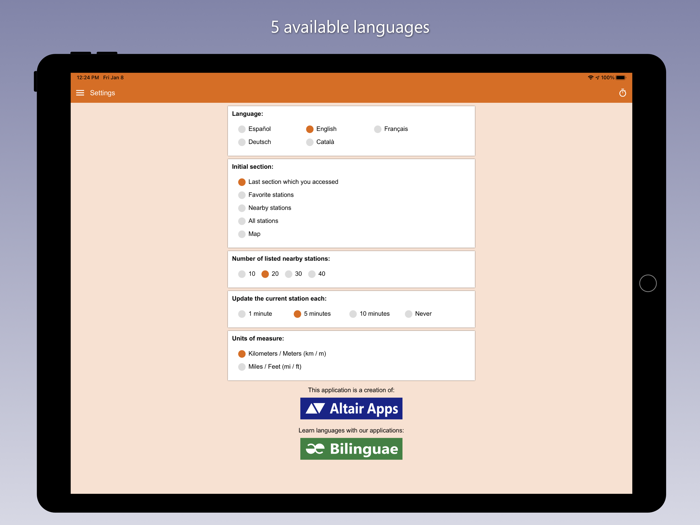Click the 'Language:' section heading

click(x=247, y=114)
